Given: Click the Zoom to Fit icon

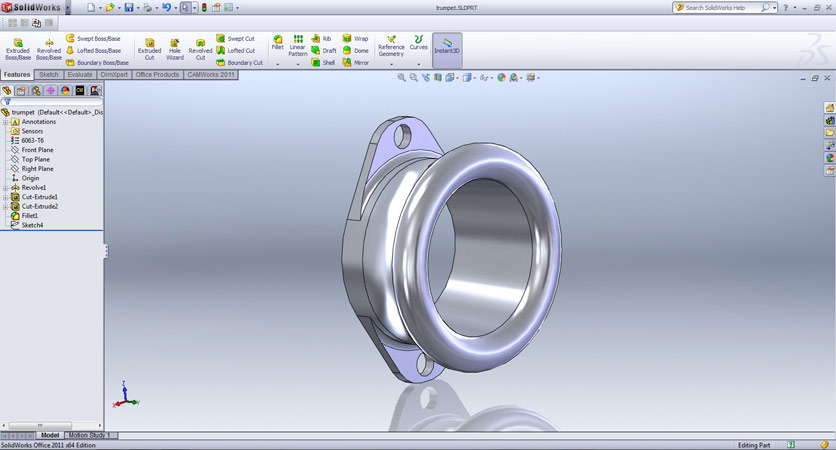Looking at the screenshot, I should (401, 77).
